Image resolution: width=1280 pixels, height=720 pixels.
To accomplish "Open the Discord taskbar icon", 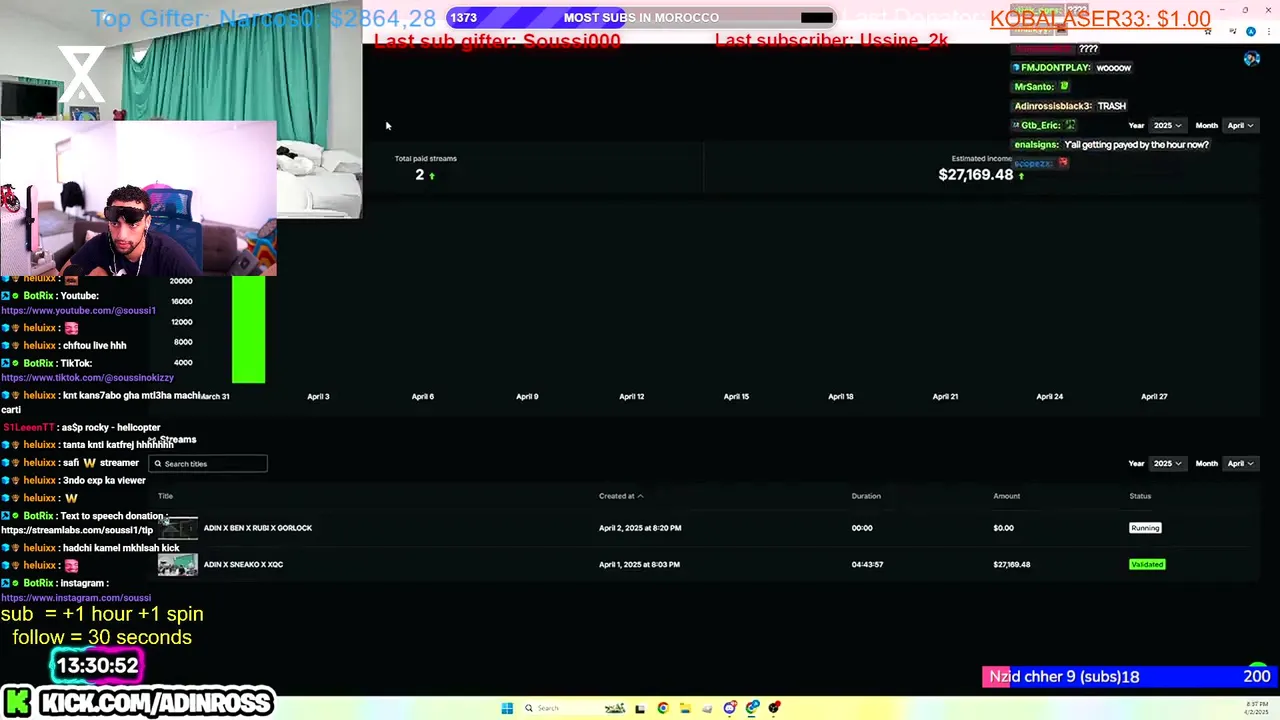I will pyautogui.click(x=730, y=708).
